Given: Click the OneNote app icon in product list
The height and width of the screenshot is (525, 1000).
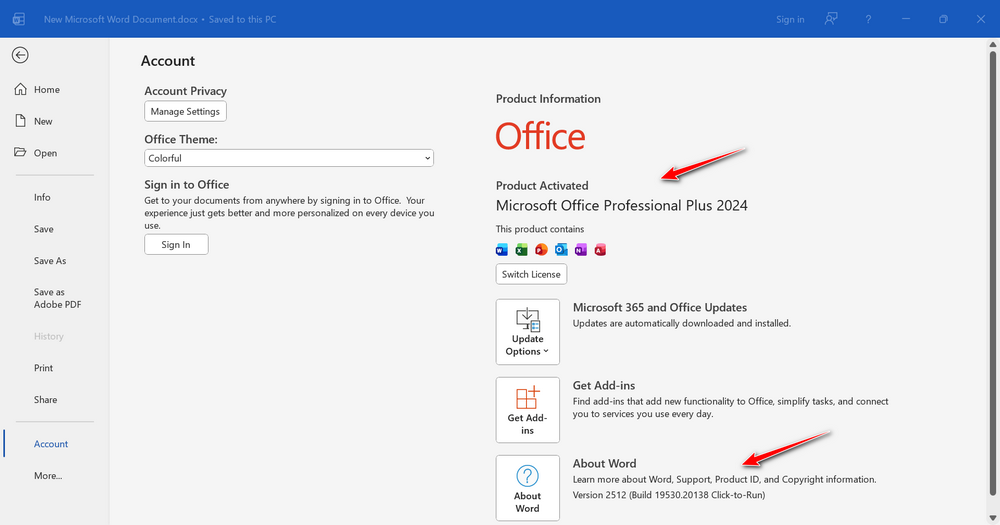Looking at the screenshot, I should pyautogui.click(x=580, y=249).
